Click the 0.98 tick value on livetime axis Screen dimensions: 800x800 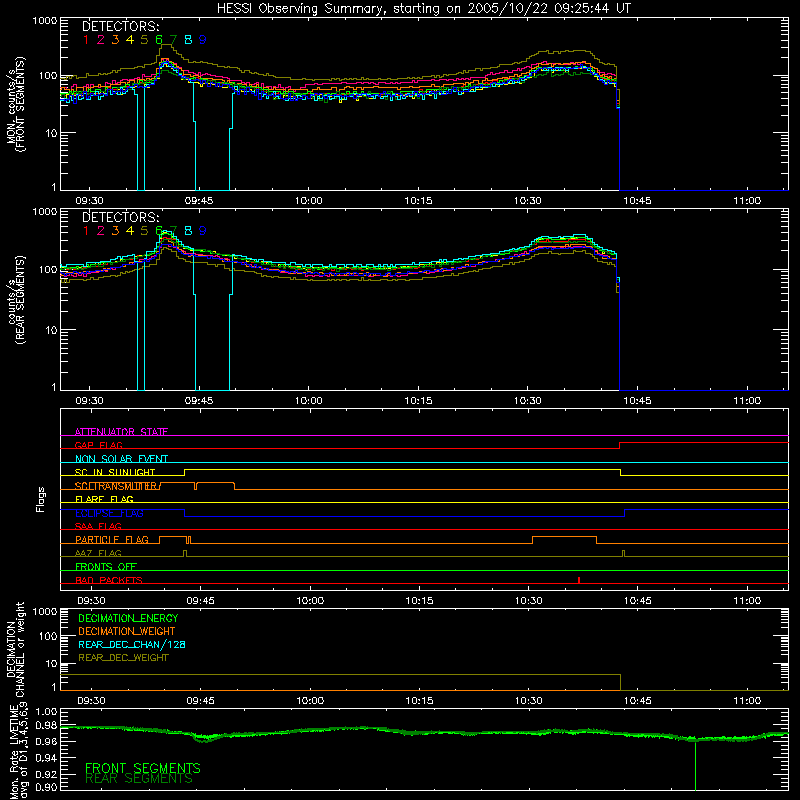[x=46, y=726]
